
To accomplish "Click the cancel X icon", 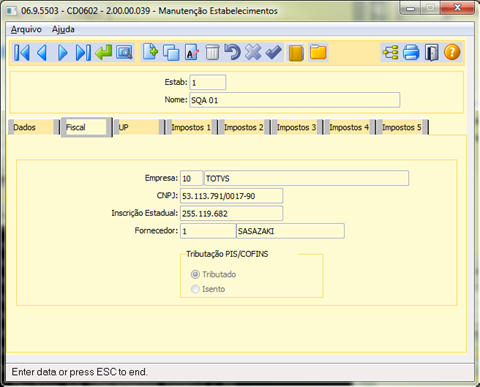I will click(253, 53).
